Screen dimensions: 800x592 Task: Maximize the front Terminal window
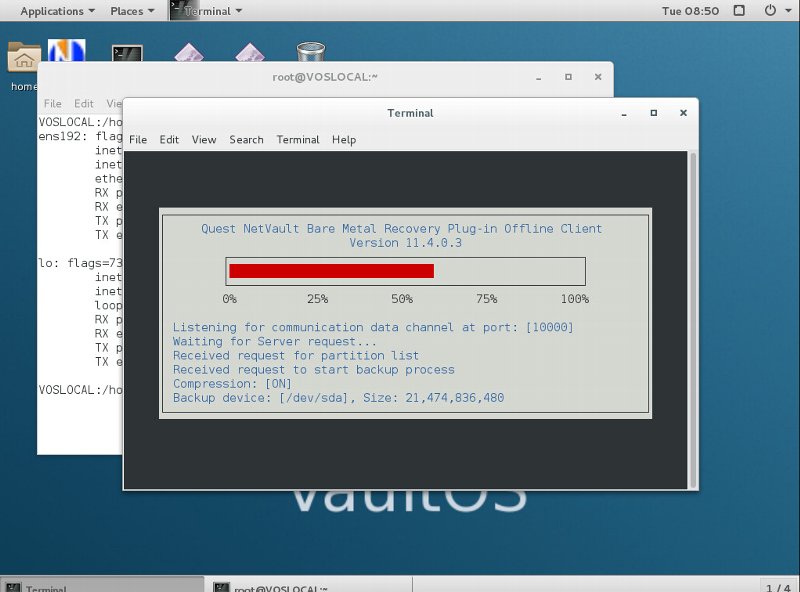[x=654, y=113]
